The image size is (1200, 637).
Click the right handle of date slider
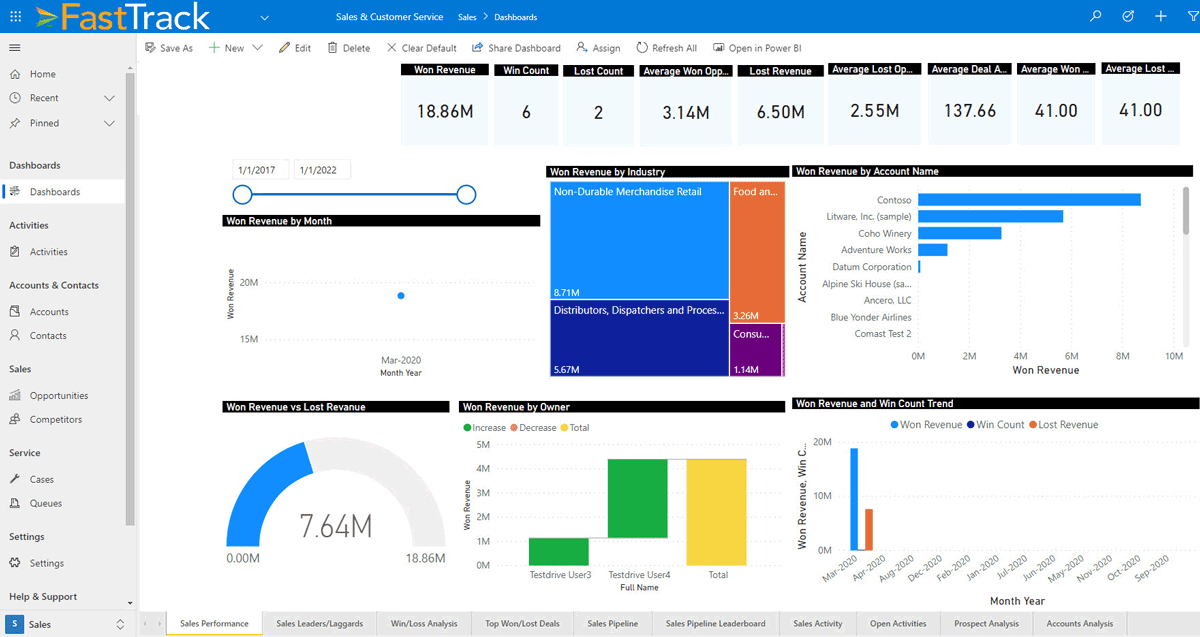(466, 194)
